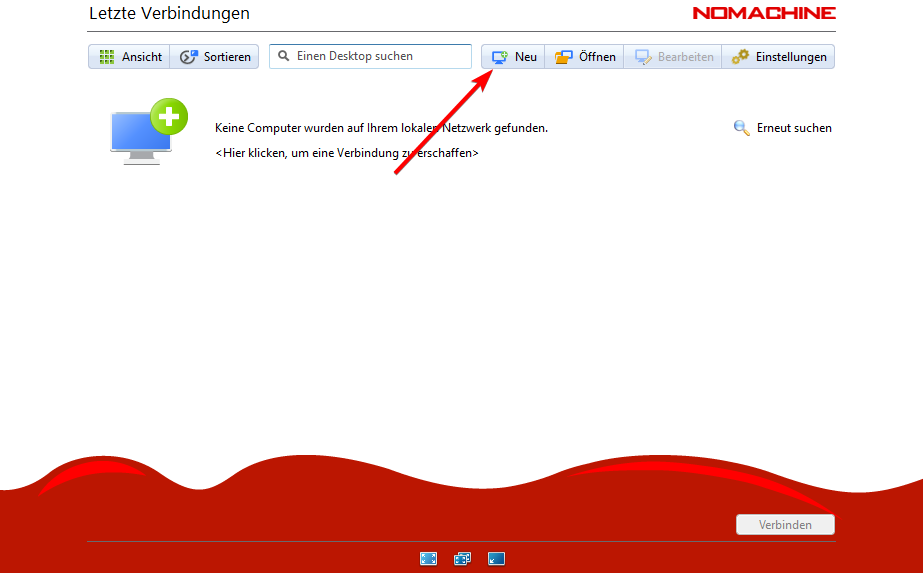Click the 'Letzte Verbindungen' heading
This screenshot has width=923, height=573.
(x=169, y=14)
